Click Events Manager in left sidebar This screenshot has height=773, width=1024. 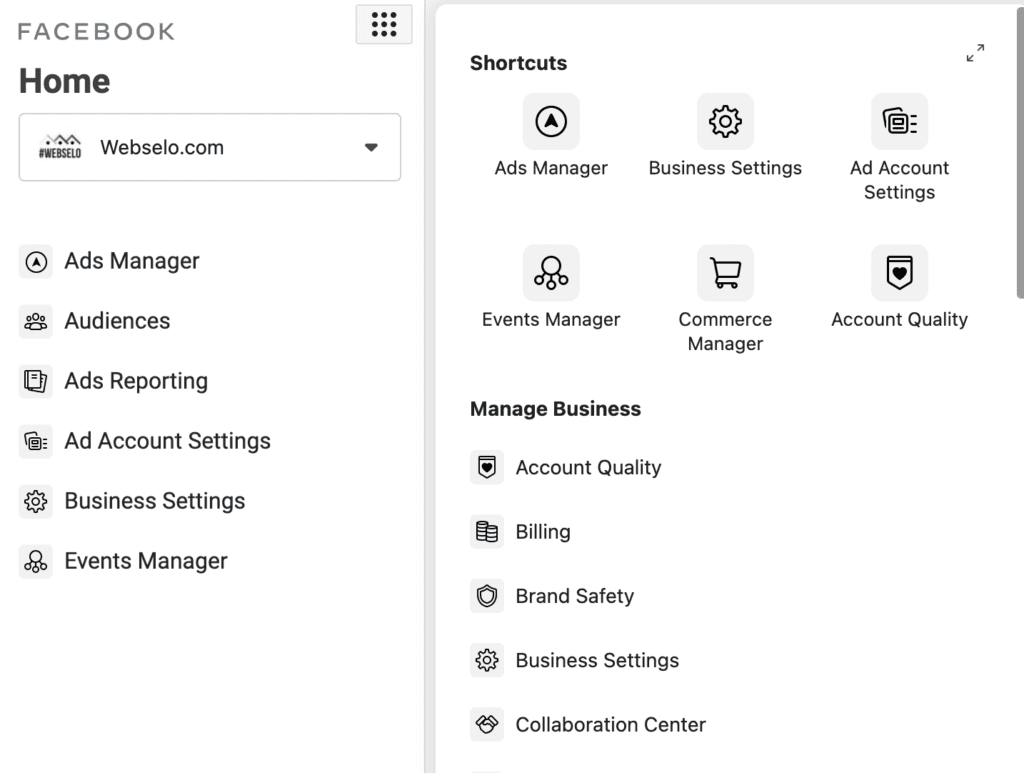click(x=146, y=561)
